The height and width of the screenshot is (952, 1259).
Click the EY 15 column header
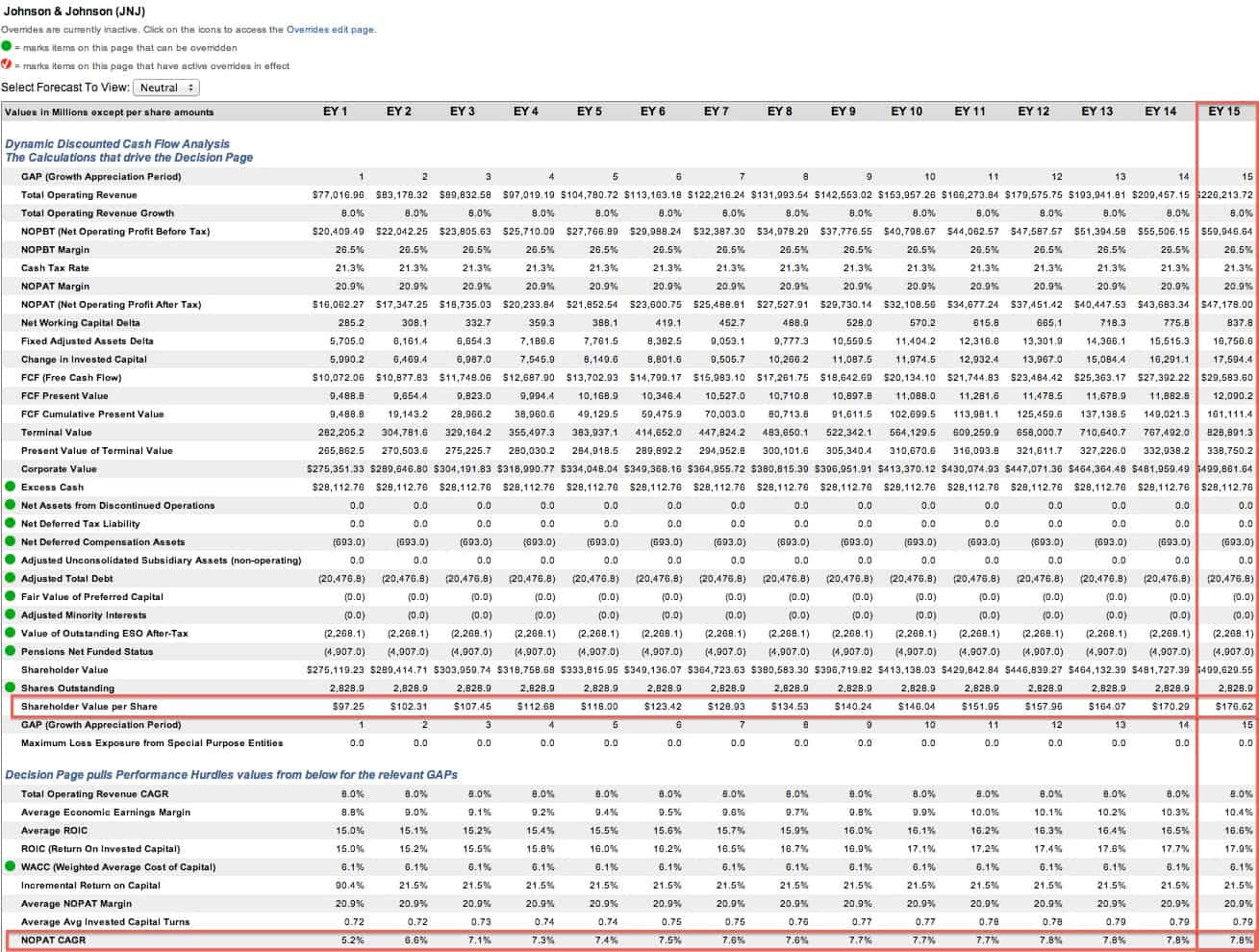pyautogui.click(x=1223, y=112)
